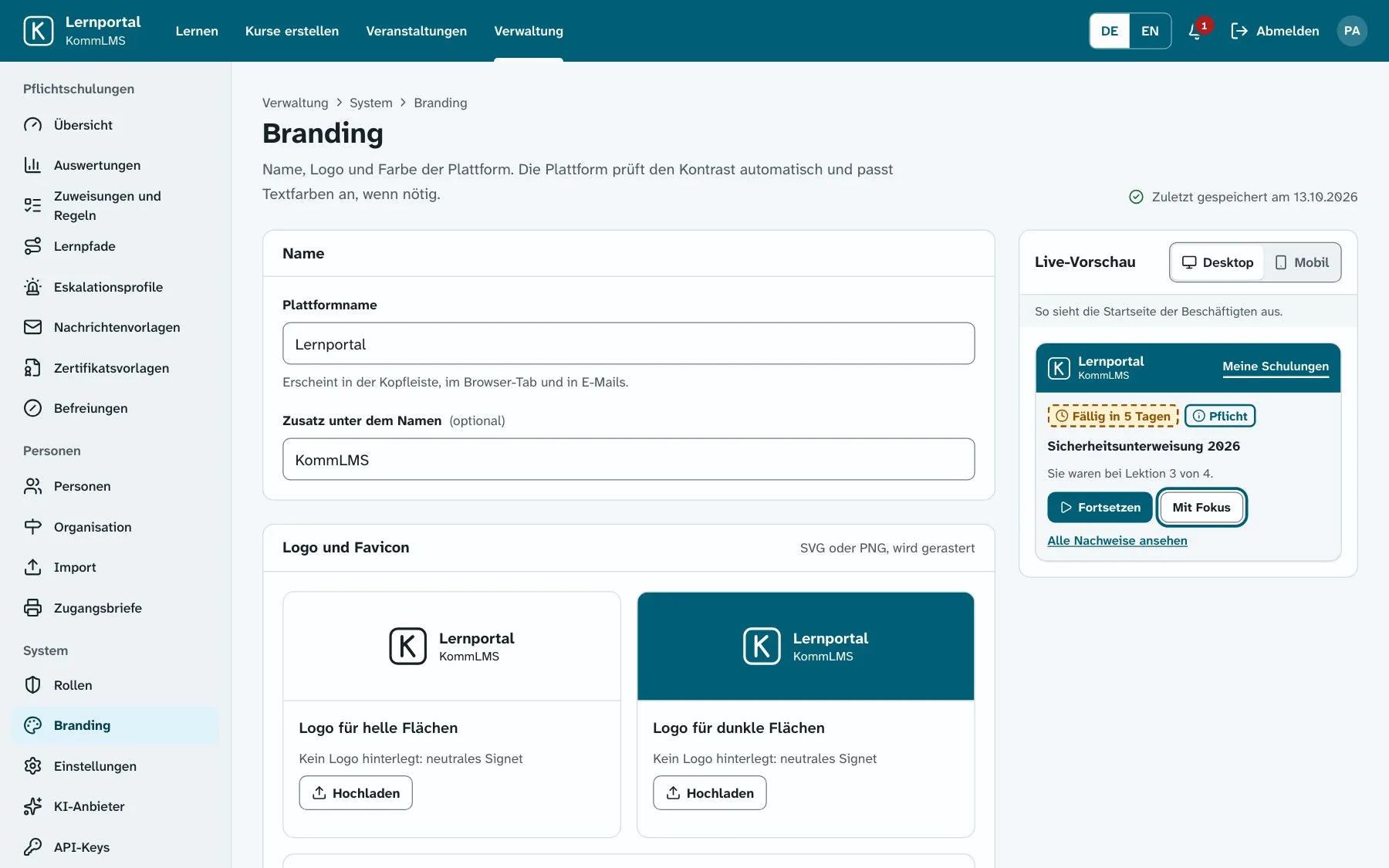Click Abmelden to log out
This screenshot has height=868, width=1389.
1275,31
